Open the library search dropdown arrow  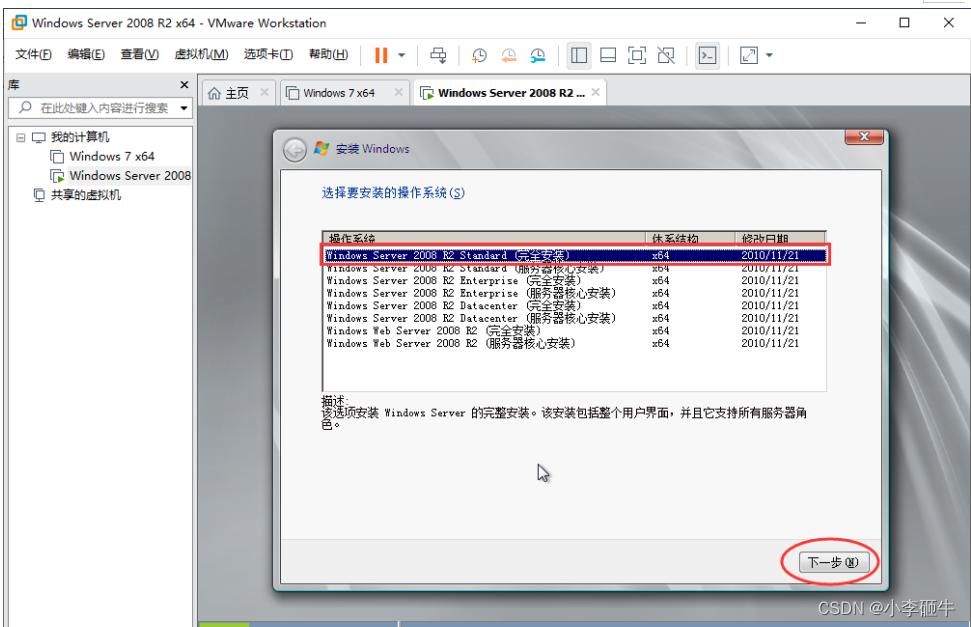(x=184, y=108)
